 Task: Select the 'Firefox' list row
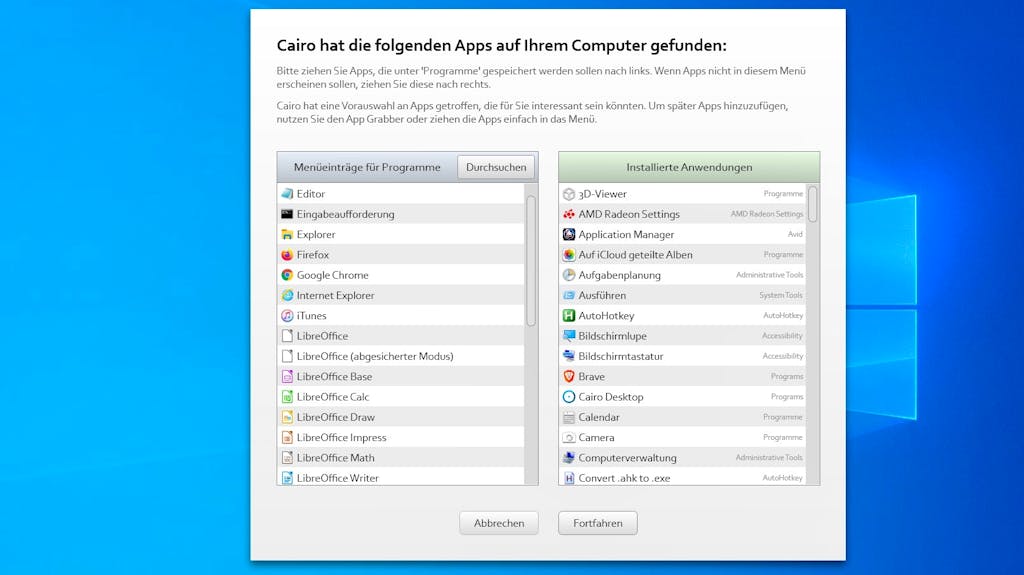[400, 255]
